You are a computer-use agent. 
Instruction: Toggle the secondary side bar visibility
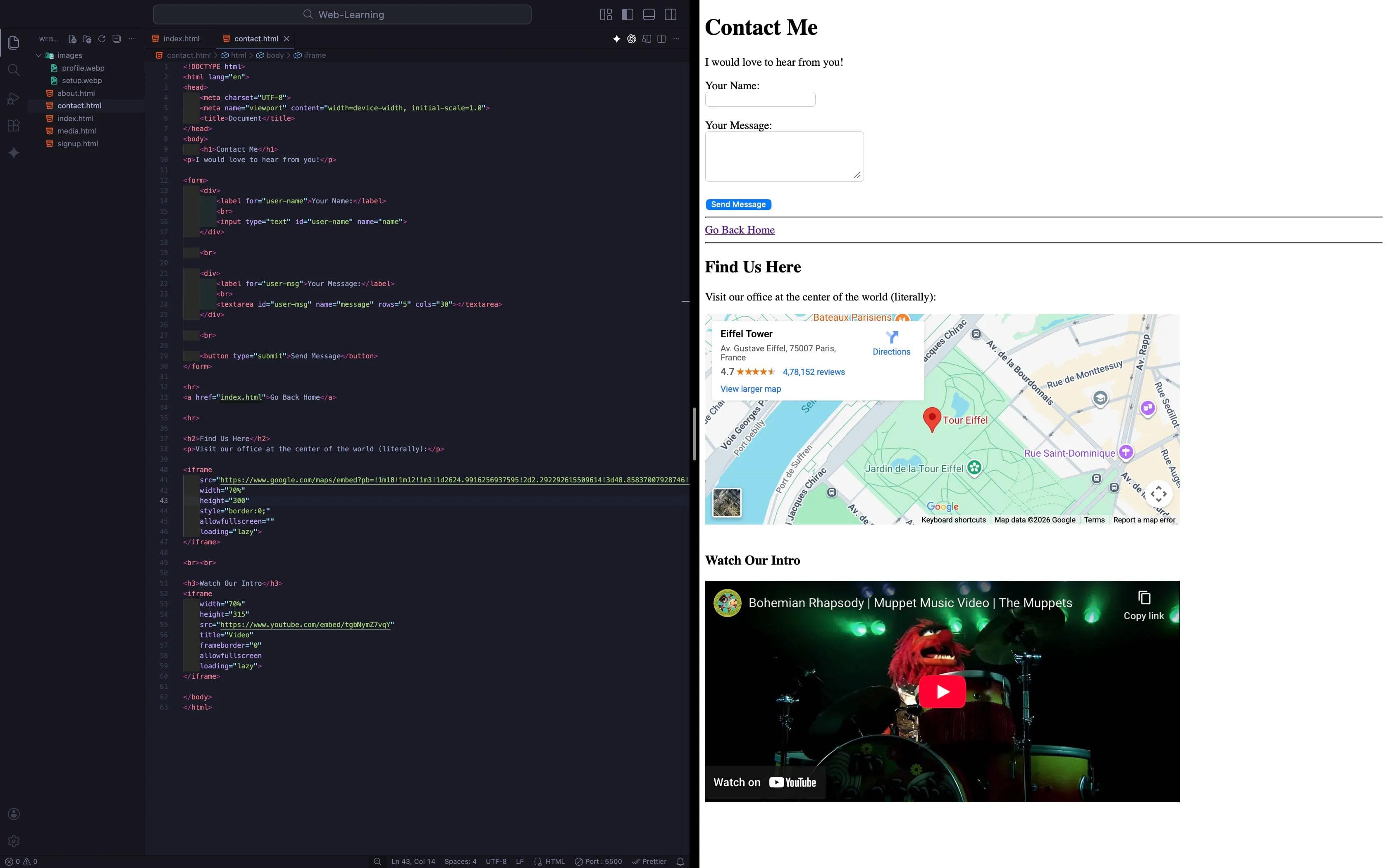pyautogui.click(x=670, y=14)
